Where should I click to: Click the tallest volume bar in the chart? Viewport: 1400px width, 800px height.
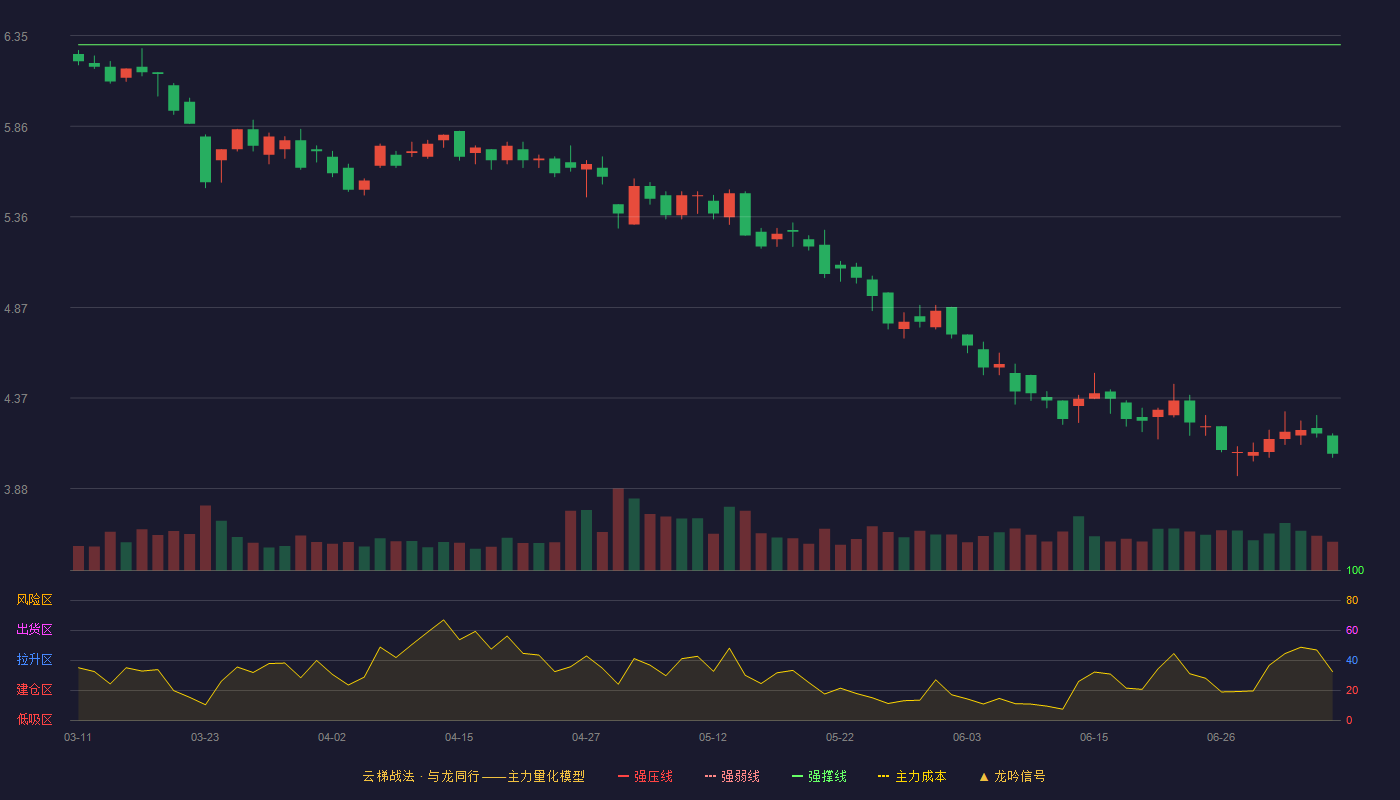tap(618, 529)
